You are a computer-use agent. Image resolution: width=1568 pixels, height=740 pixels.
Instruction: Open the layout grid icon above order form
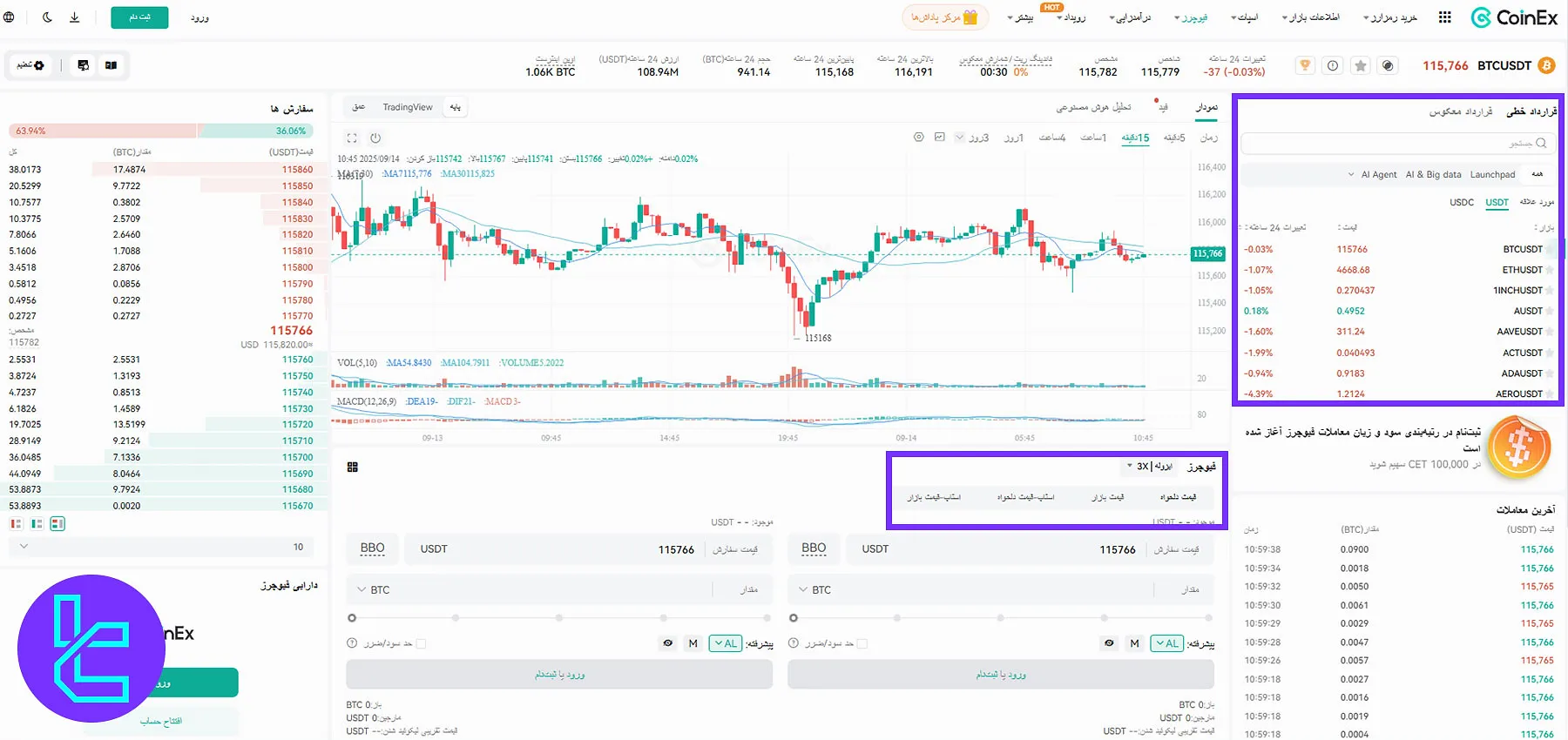[x=353, y=468]
